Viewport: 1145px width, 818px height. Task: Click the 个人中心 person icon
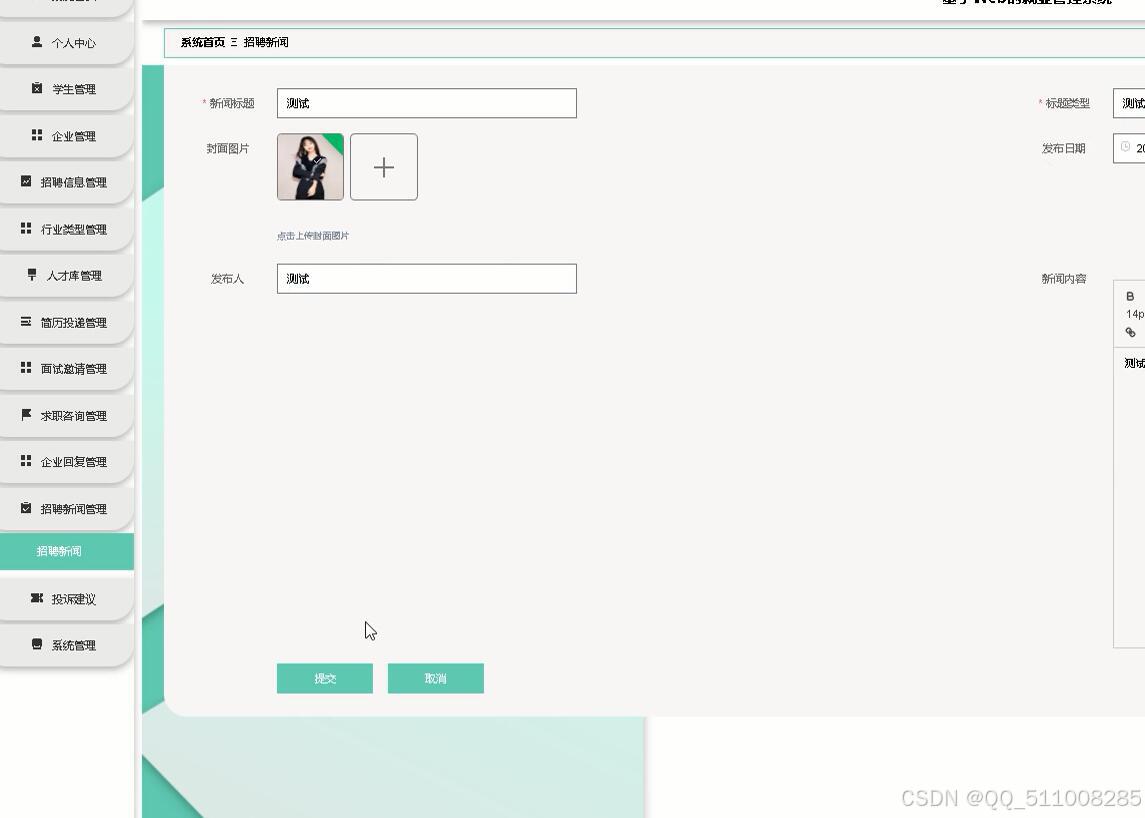pos(37,42)
